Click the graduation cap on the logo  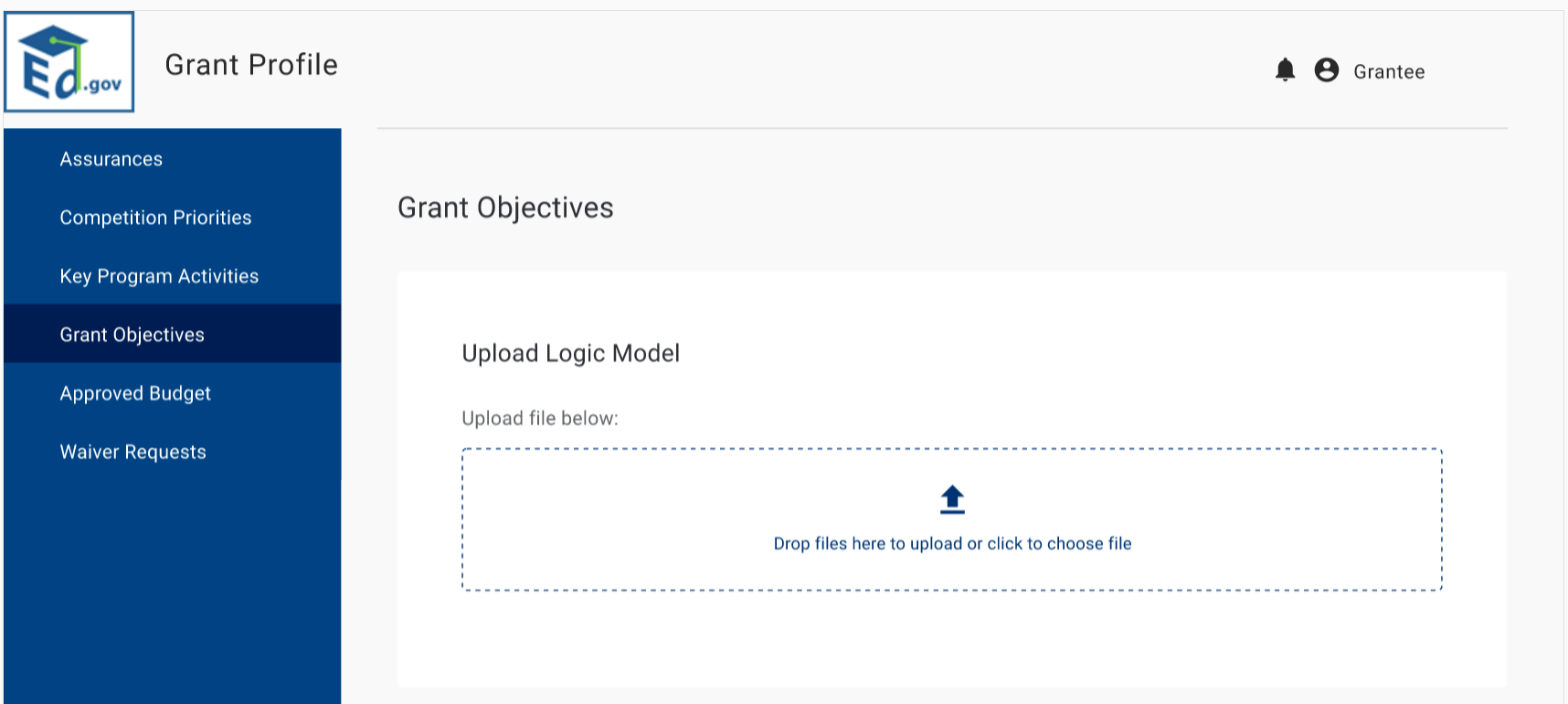pos(53,41)
